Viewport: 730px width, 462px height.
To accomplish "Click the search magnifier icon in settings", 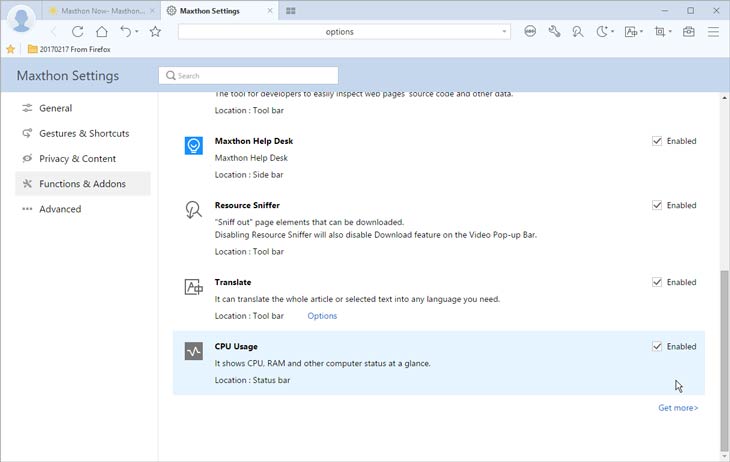I will (170, 75).
